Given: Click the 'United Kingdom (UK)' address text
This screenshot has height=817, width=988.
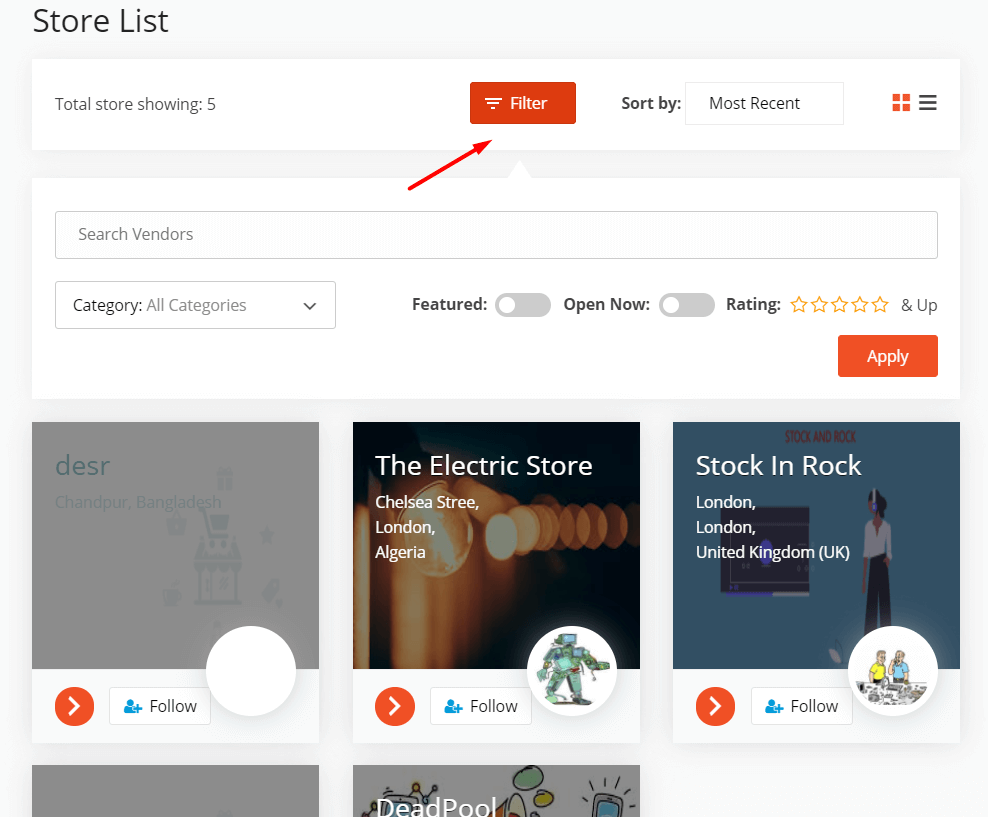Looking at the screenshot, I should click(x=773, y=552).
